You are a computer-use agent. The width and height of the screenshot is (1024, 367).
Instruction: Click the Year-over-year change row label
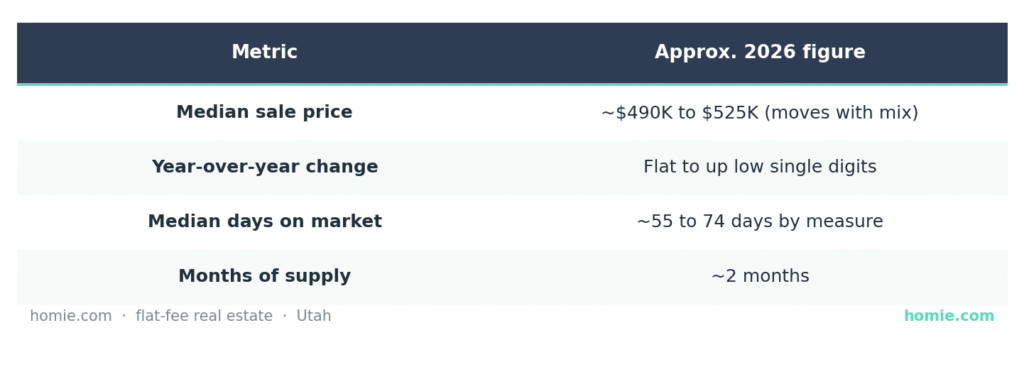264,167
